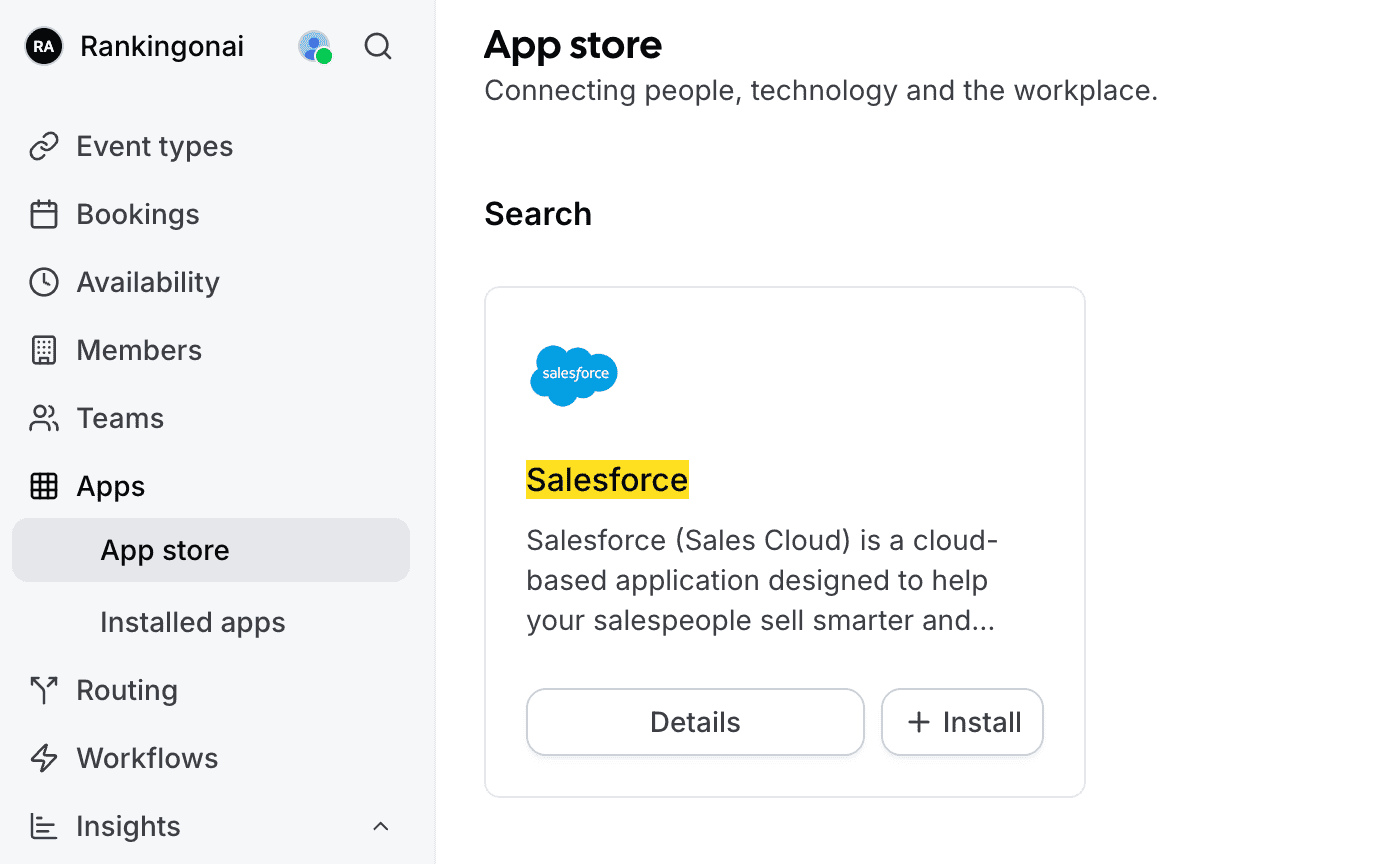Collapse the Insights section chevron
The width and height of the screenshot is (1384, 864).
click(x=381, y=826)
